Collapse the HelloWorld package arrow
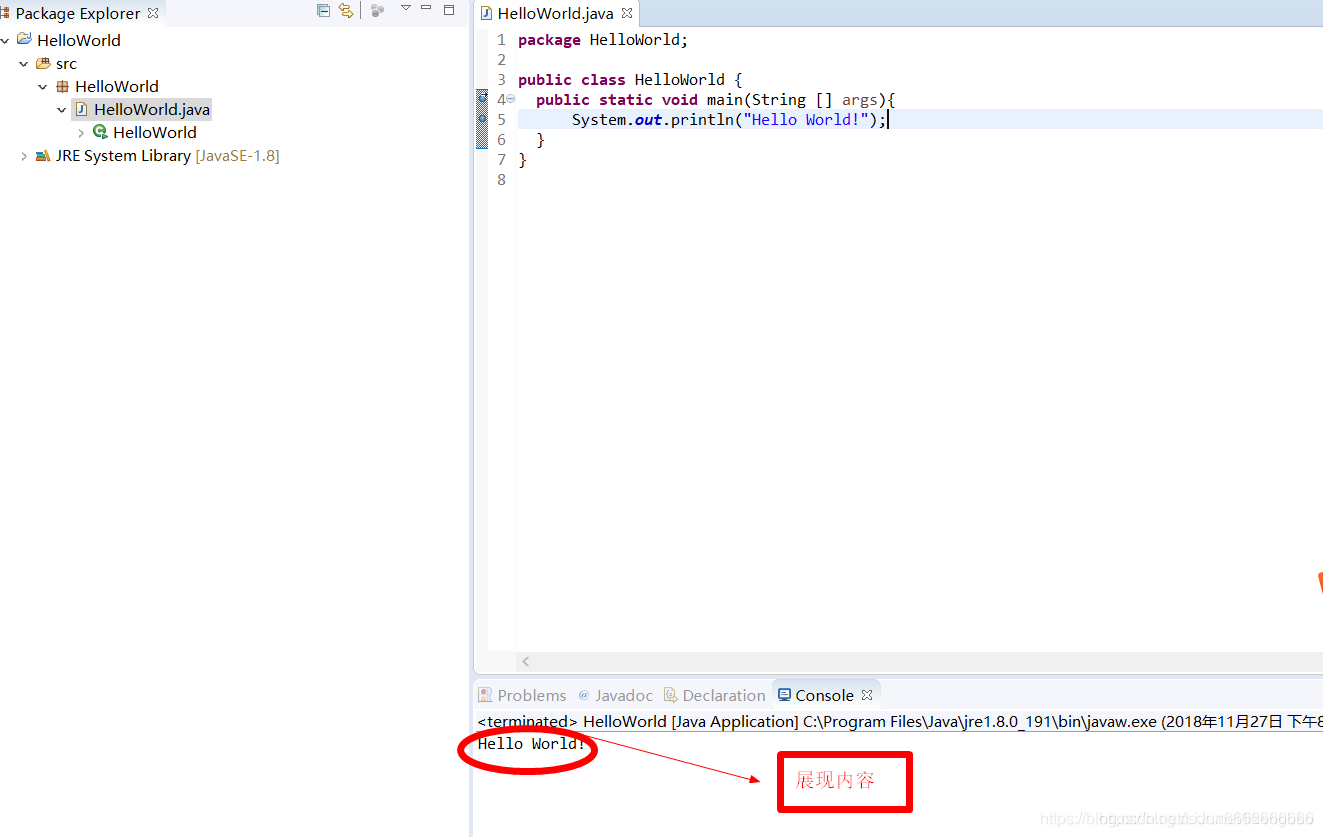Screen dimensions: 1323x837 [x=43, y=87]
